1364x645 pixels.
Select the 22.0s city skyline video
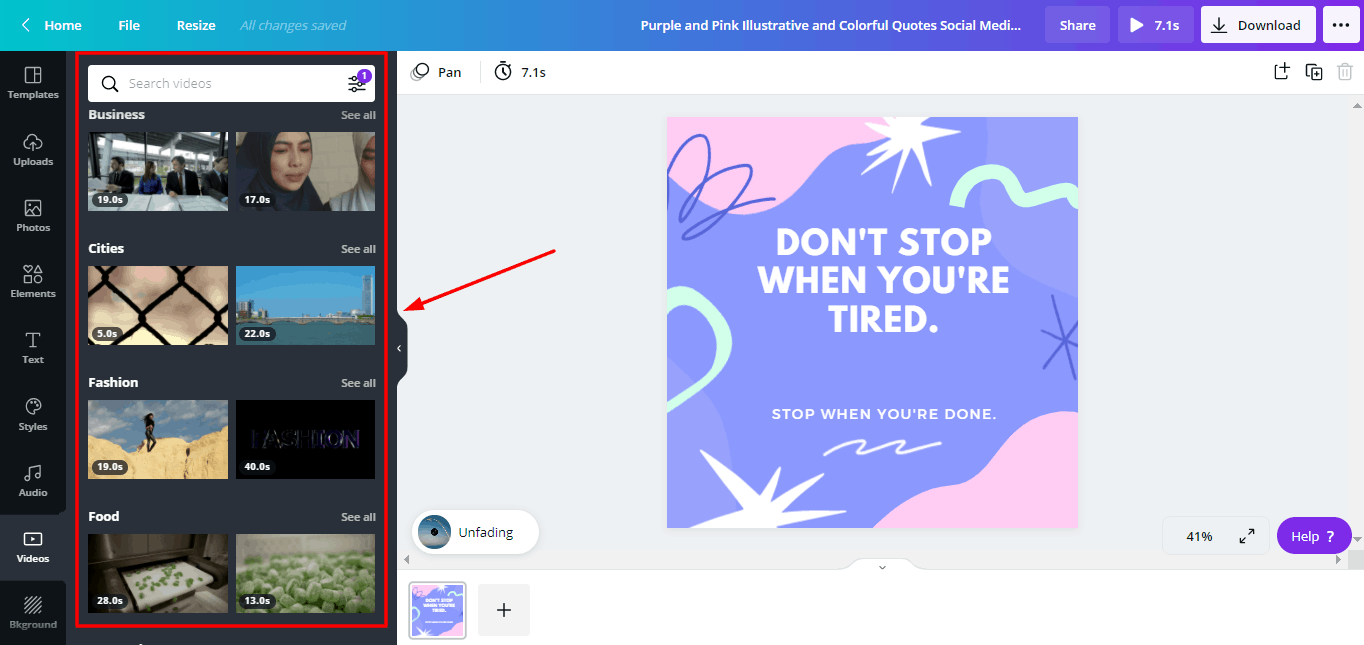305,305
